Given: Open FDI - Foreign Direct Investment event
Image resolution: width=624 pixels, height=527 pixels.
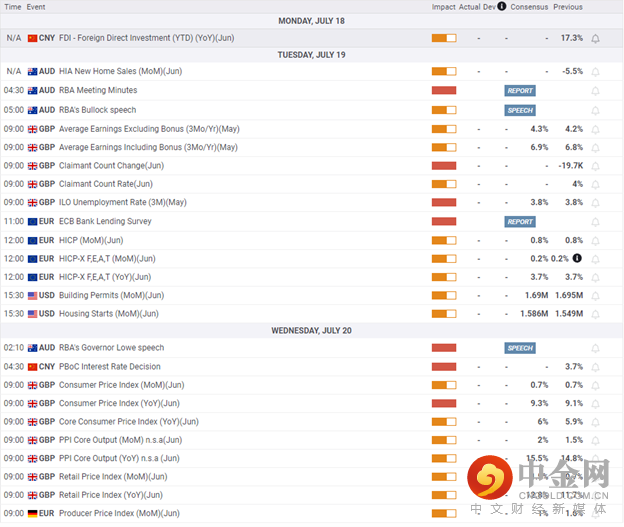Looking at the screenshot, I should pos(146,38).
